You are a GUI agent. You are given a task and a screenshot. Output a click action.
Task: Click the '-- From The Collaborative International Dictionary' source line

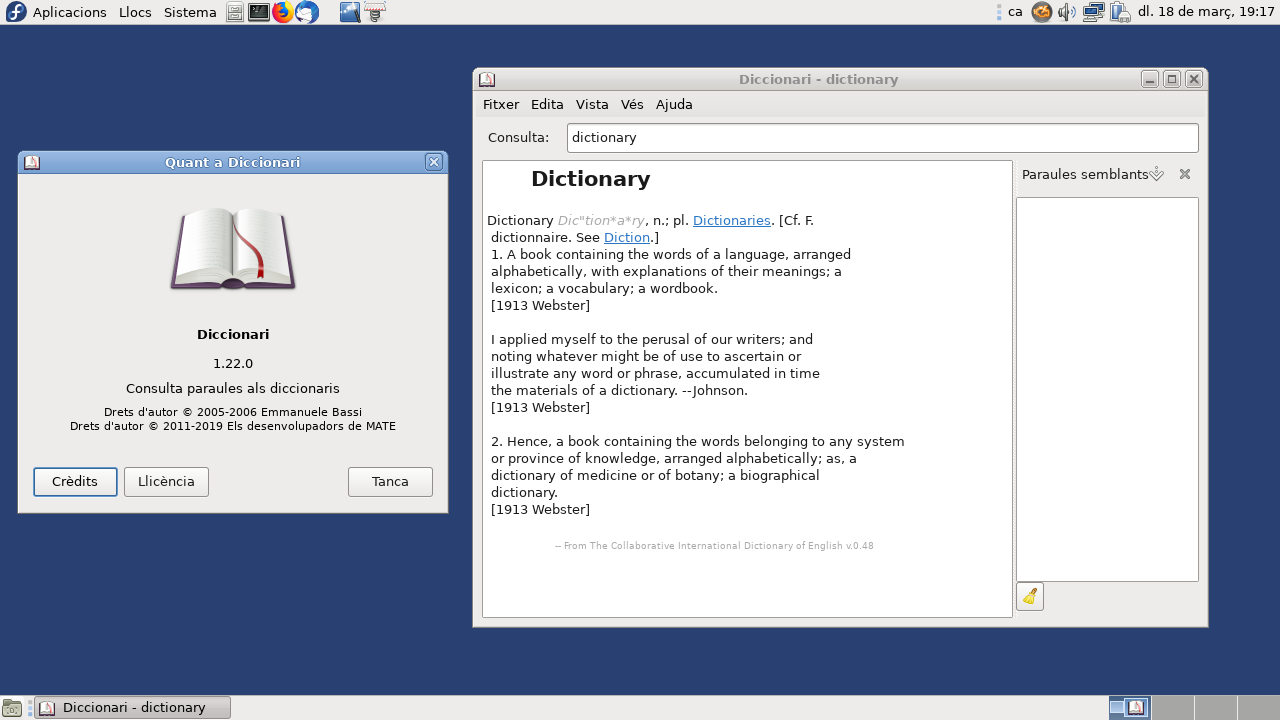pyautogui.click(x=714, y=546)
